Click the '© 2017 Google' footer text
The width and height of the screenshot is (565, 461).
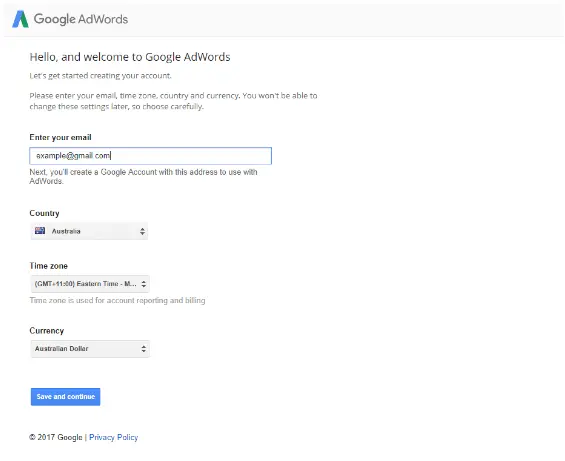click(x=56, y=437)
